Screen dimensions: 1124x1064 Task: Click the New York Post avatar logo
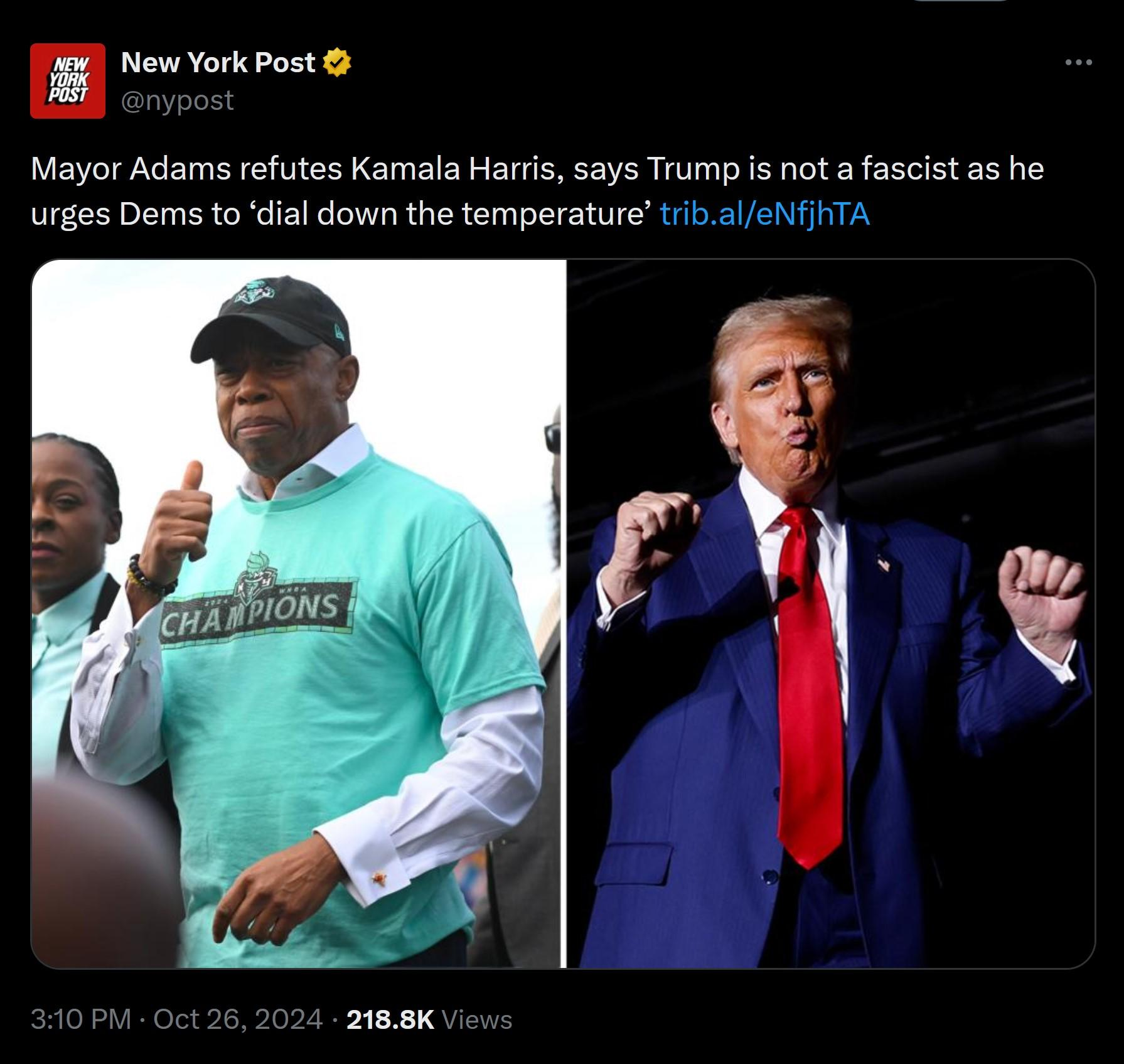point(68,81)
